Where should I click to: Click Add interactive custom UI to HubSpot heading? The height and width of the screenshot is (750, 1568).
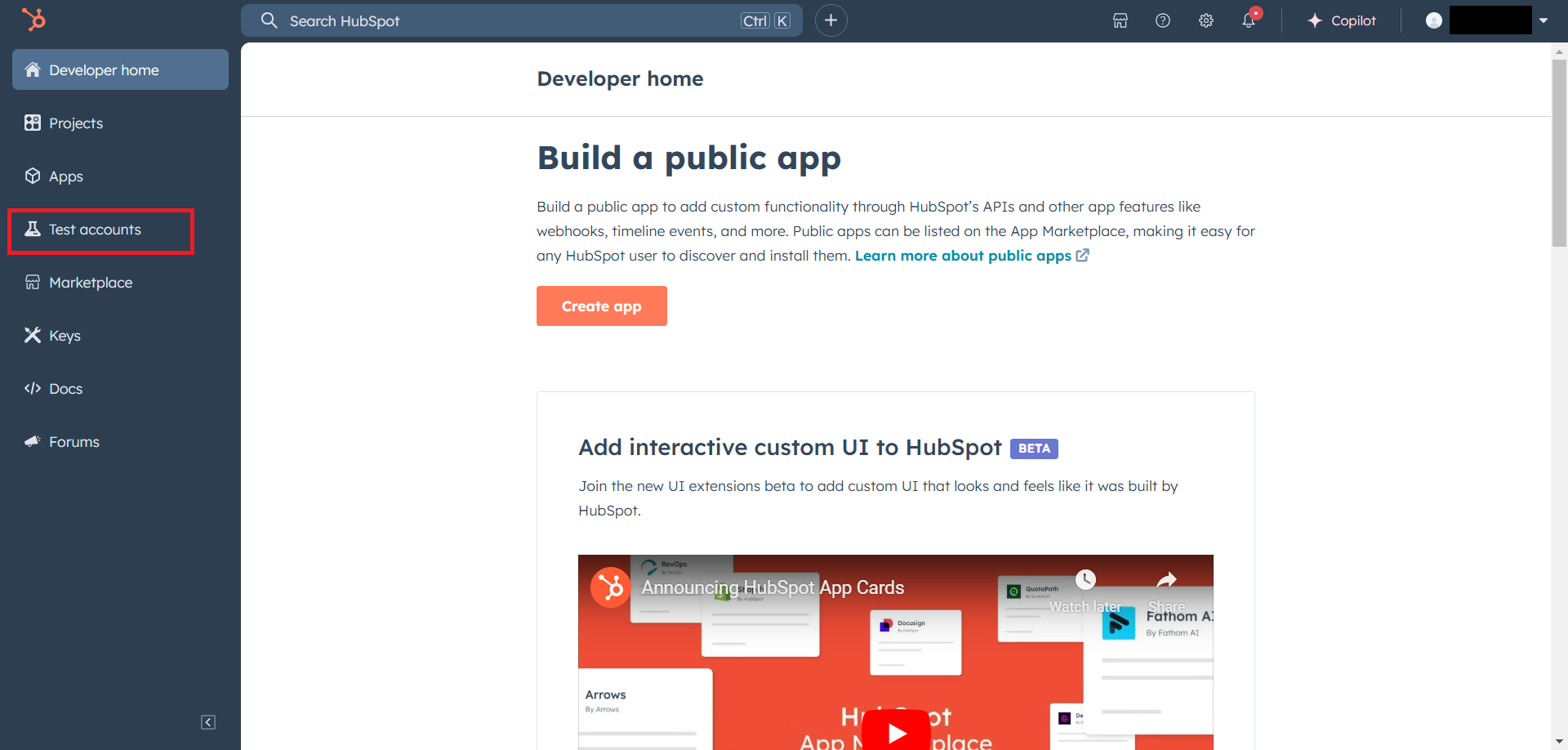790,448
